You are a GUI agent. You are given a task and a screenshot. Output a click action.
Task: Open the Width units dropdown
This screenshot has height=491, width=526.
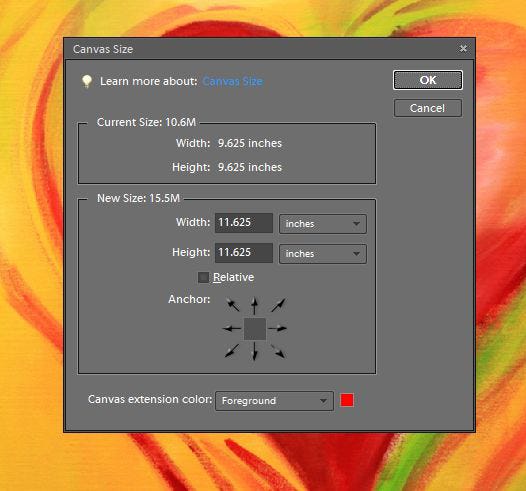tap(323, 224)
